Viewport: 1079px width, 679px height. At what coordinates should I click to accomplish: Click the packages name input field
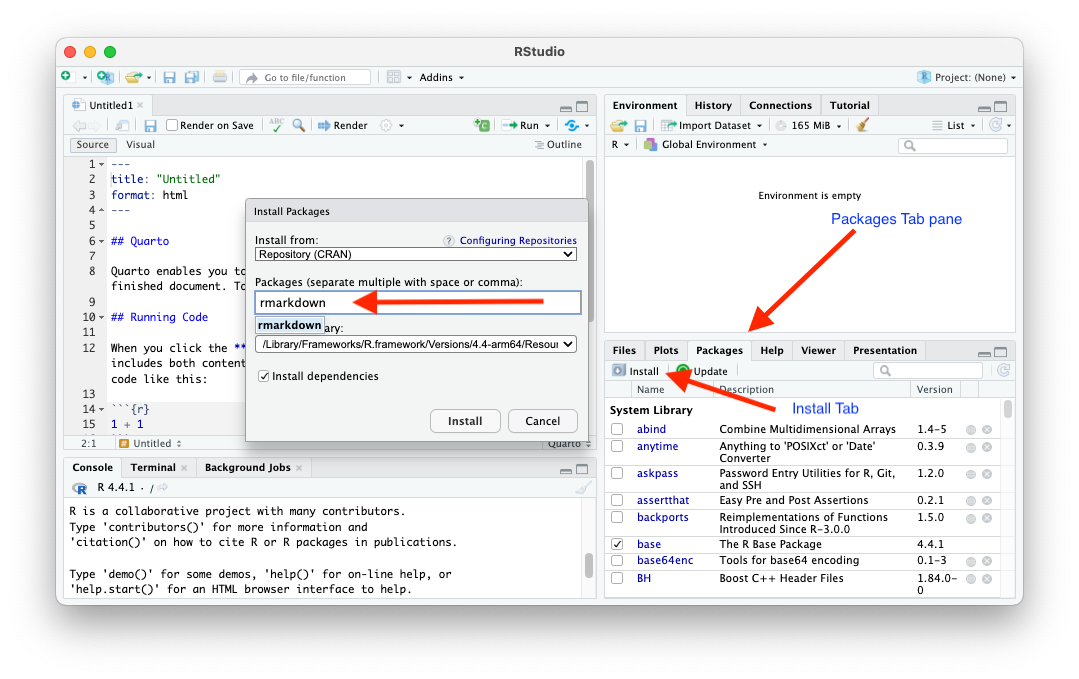tap(418, 303)
